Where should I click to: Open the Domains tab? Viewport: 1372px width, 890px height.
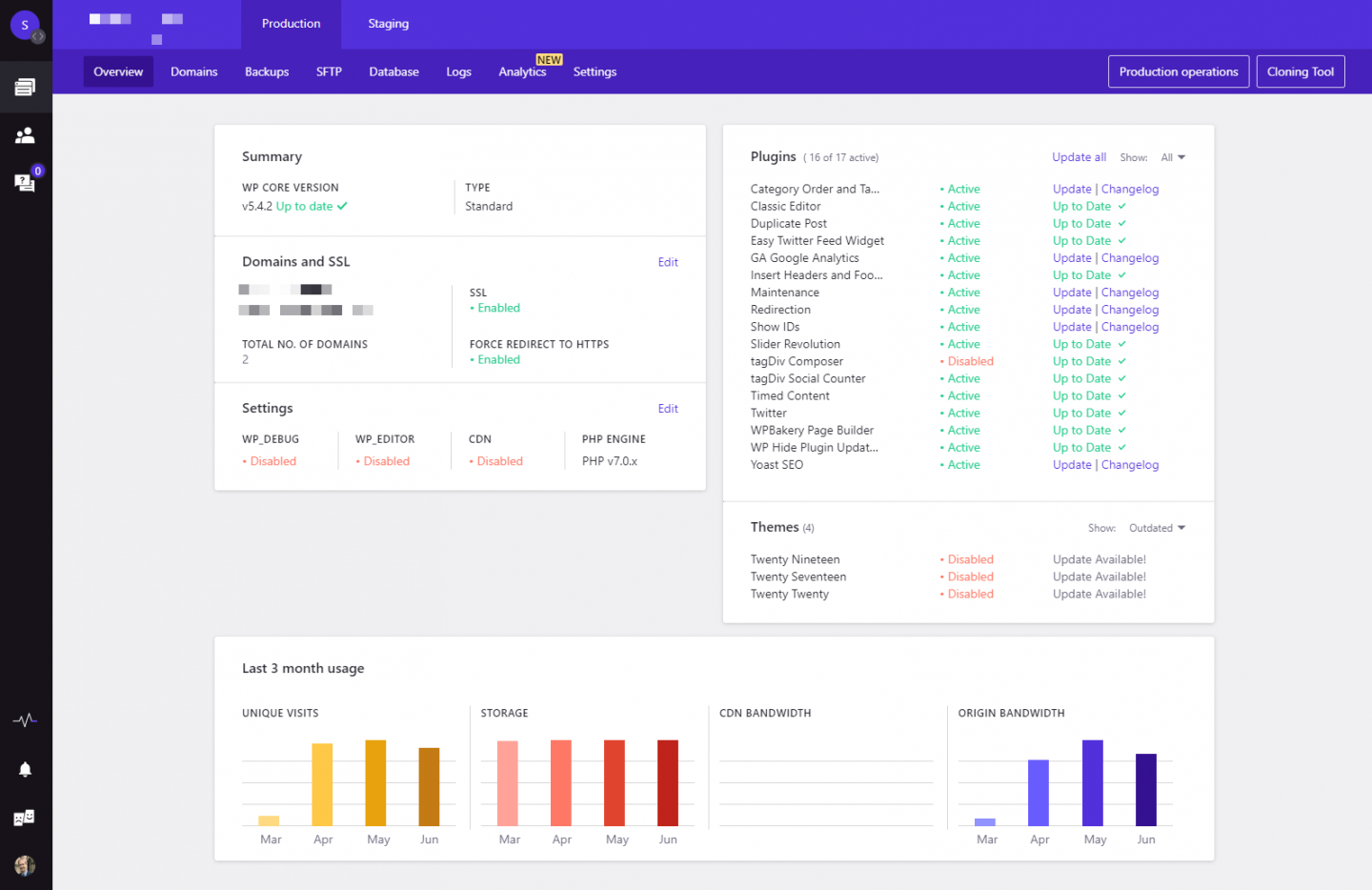(x=193, y=71)
